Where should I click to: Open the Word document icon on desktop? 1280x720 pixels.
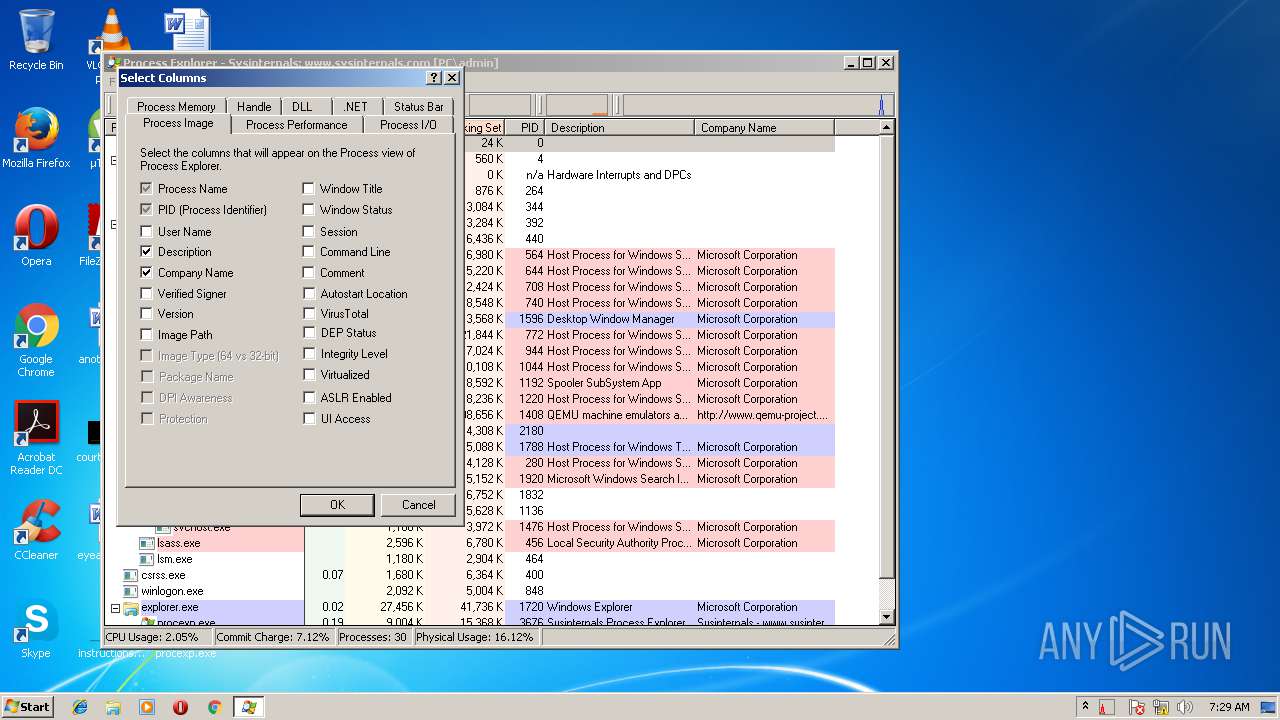click(x=187, y=30)
